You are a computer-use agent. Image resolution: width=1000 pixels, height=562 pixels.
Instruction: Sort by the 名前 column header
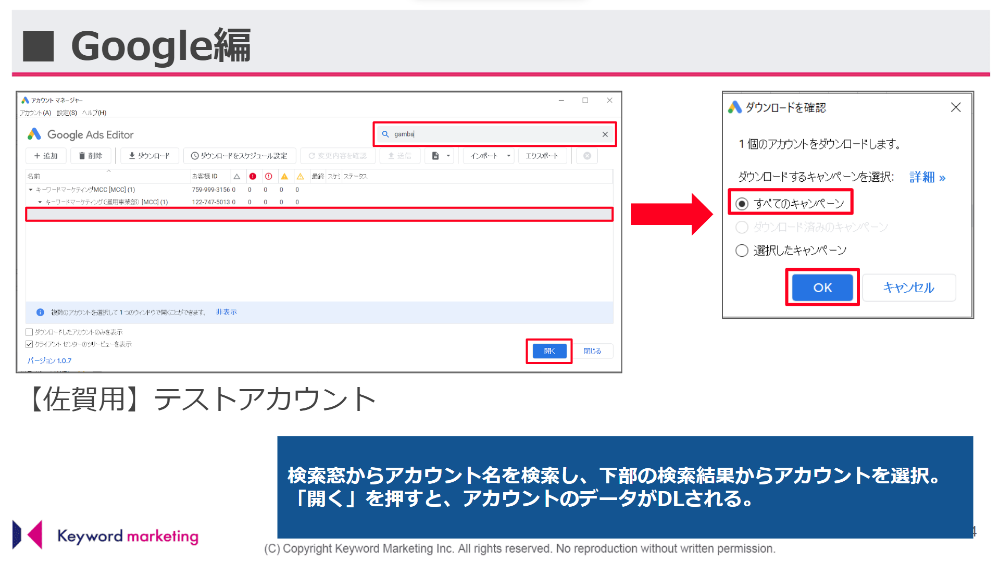click(x=33, y=176)
